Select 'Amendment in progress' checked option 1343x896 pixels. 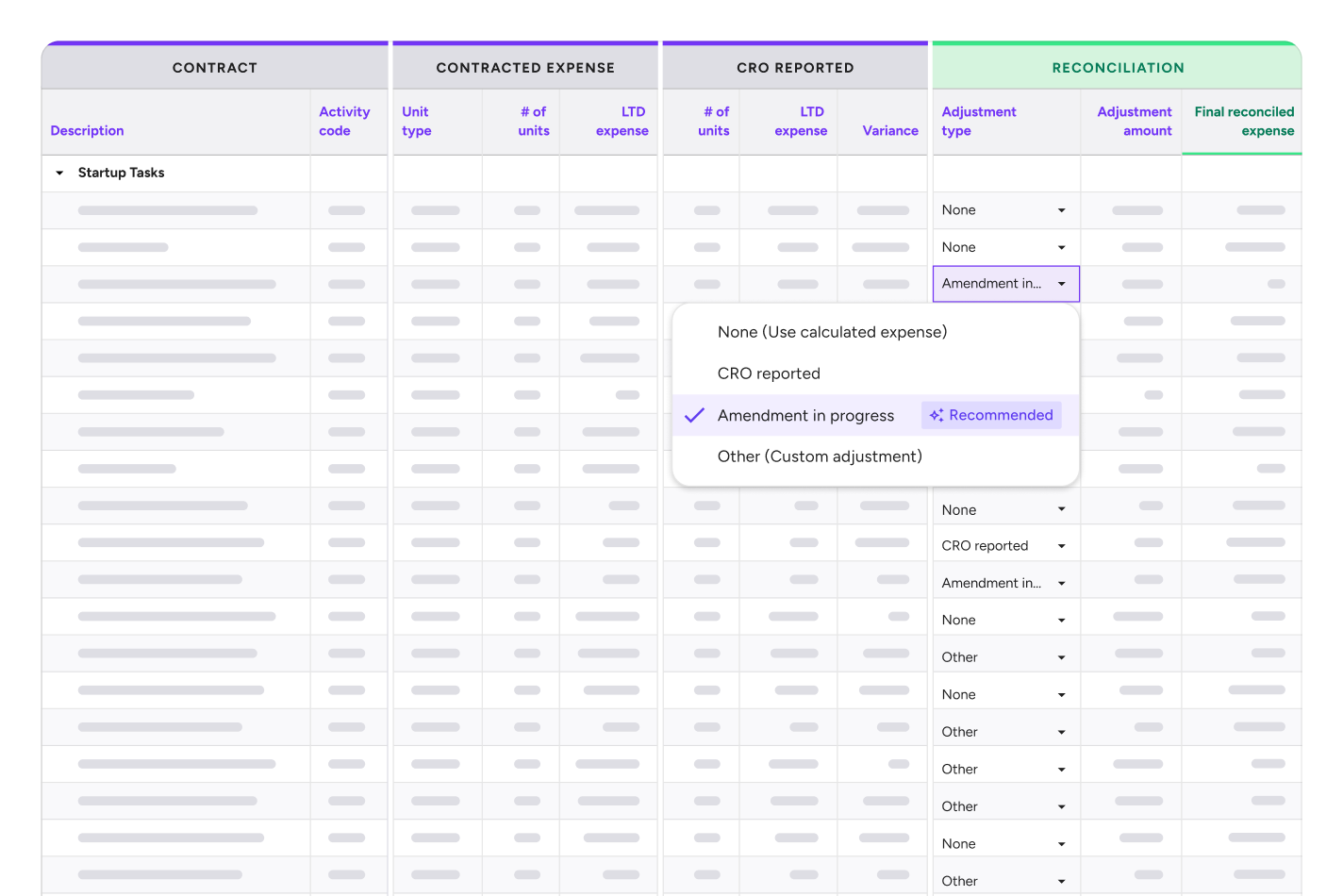coord(804,416)
